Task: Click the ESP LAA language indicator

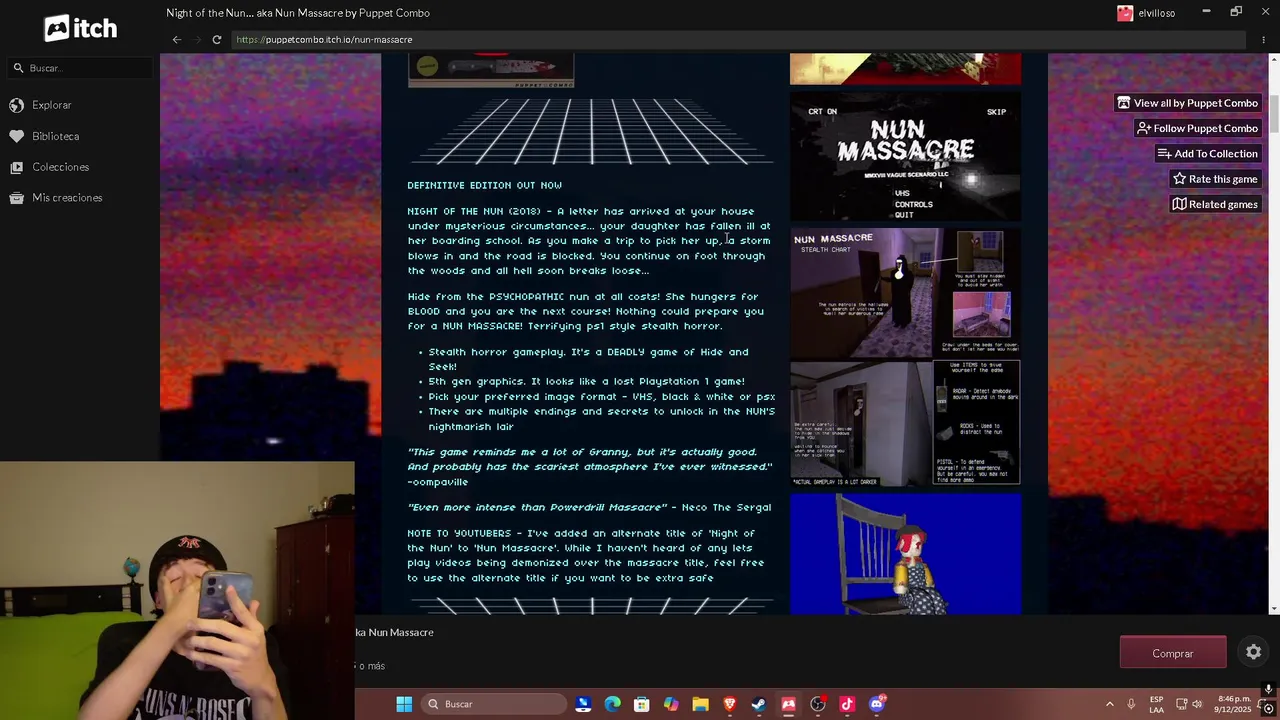Action: click(x=1156, y=704)
